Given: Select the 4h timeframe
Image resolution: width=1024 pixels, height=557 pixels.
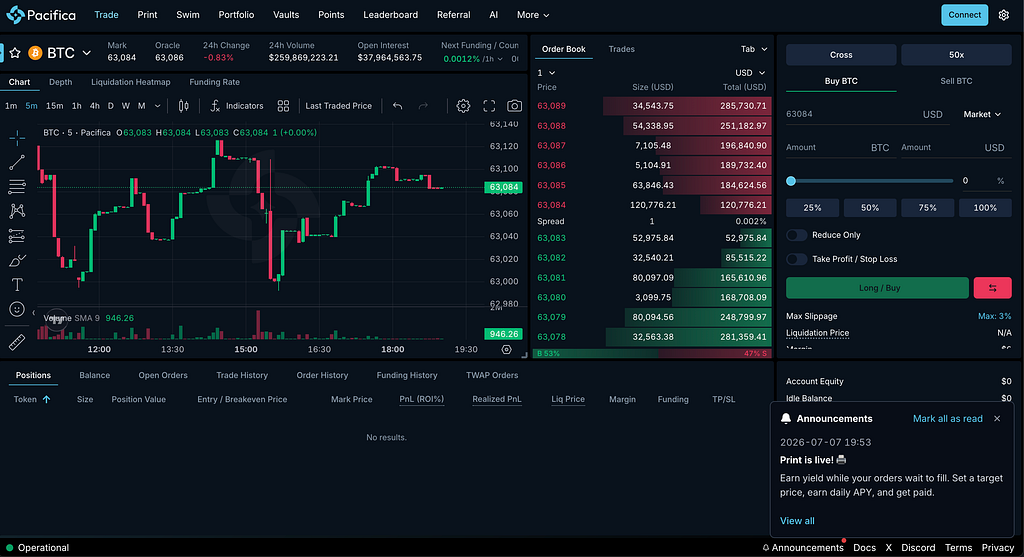Looking at the screenshot, I should [x=95, y=106].
